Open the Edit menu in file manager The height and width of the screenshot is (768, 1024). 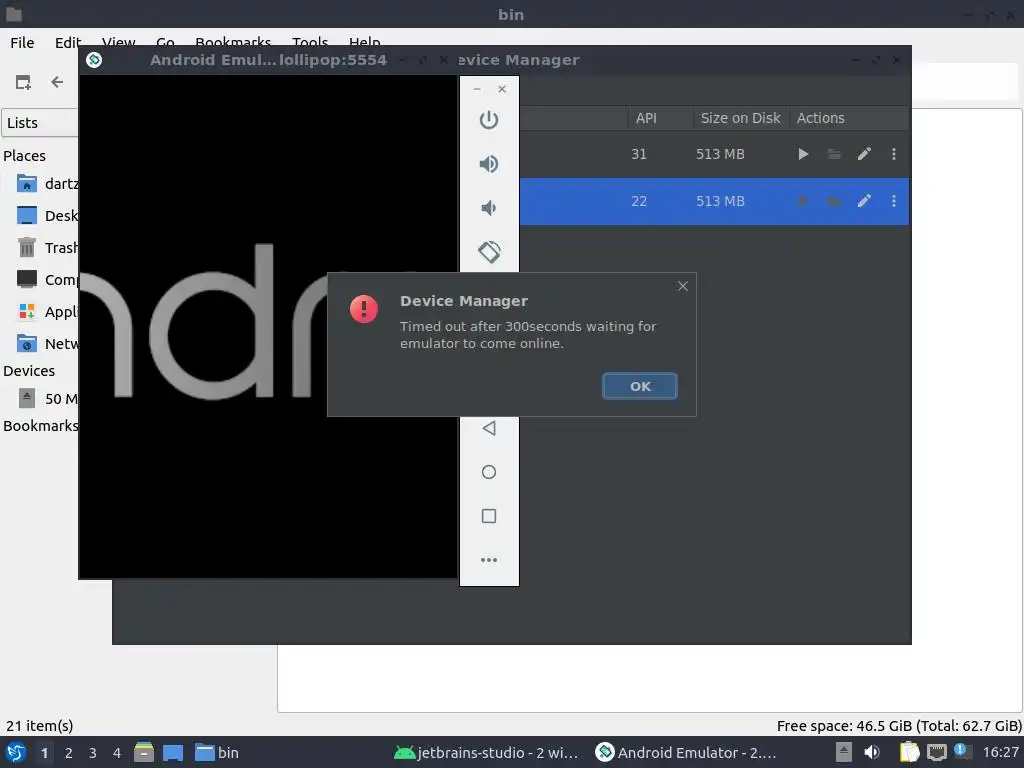(x=68, y=42)
